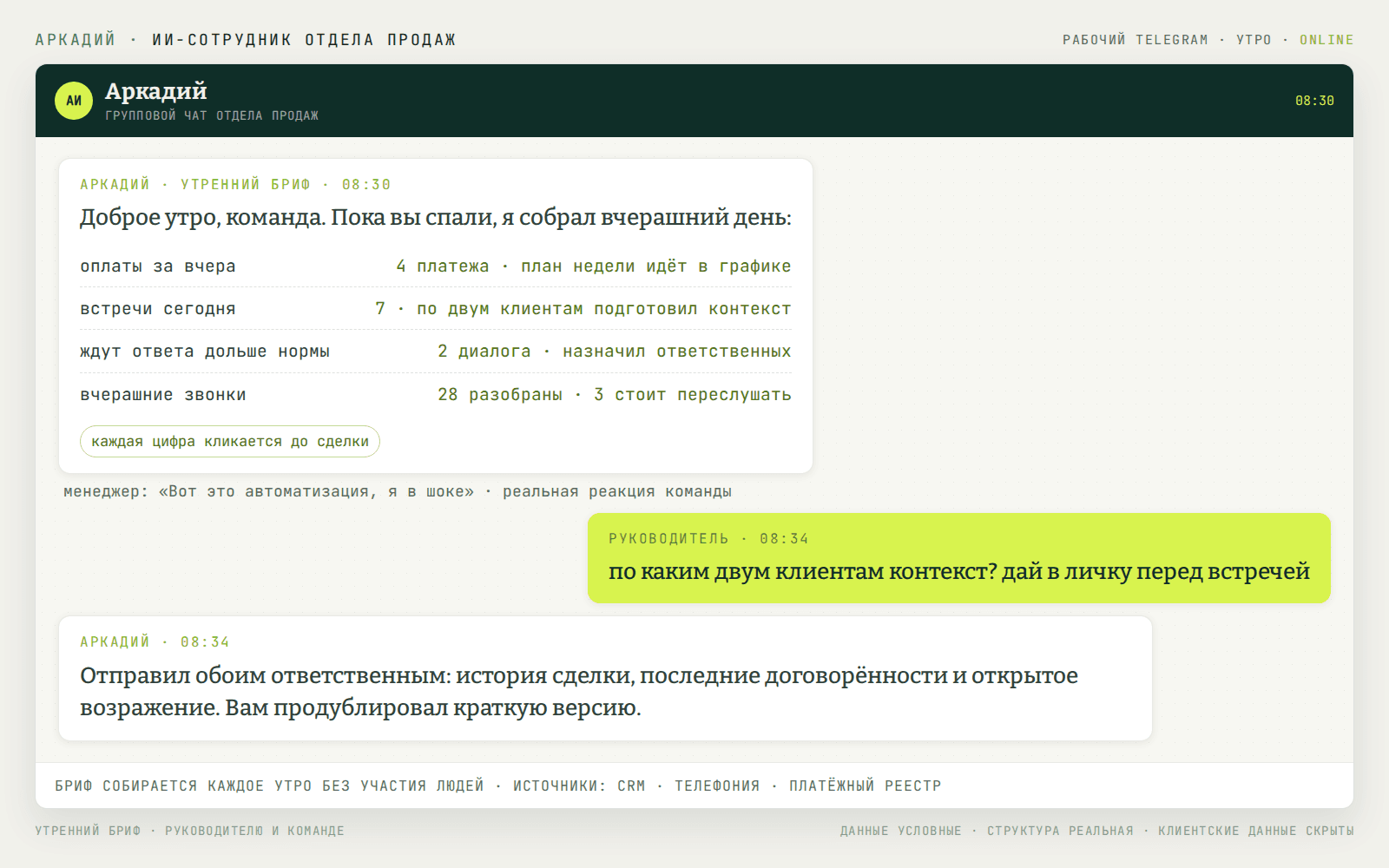Click the 08:30 time in chat header

click(1314, 101)
